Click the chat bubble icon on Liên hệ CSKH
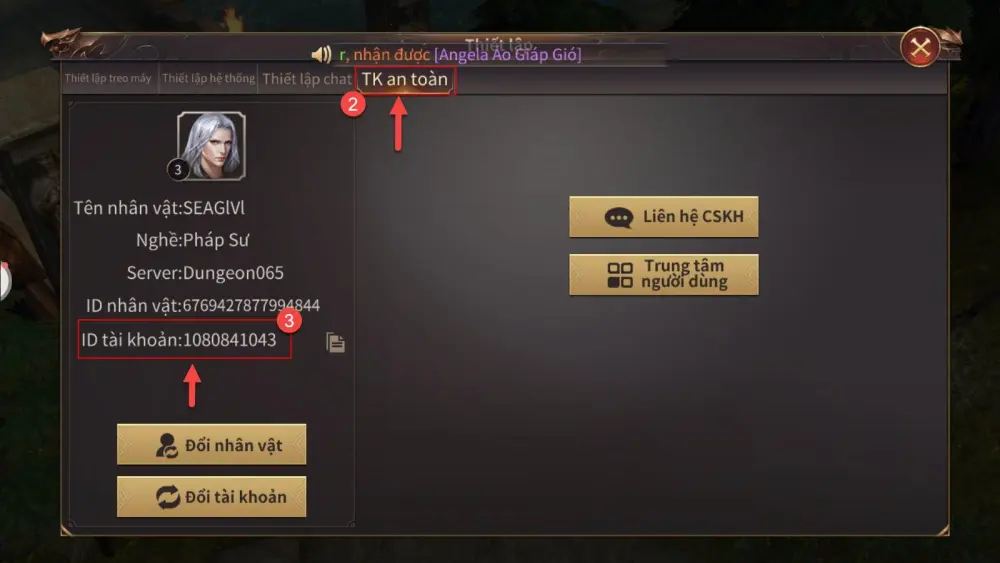 click(x=618, y=217)
